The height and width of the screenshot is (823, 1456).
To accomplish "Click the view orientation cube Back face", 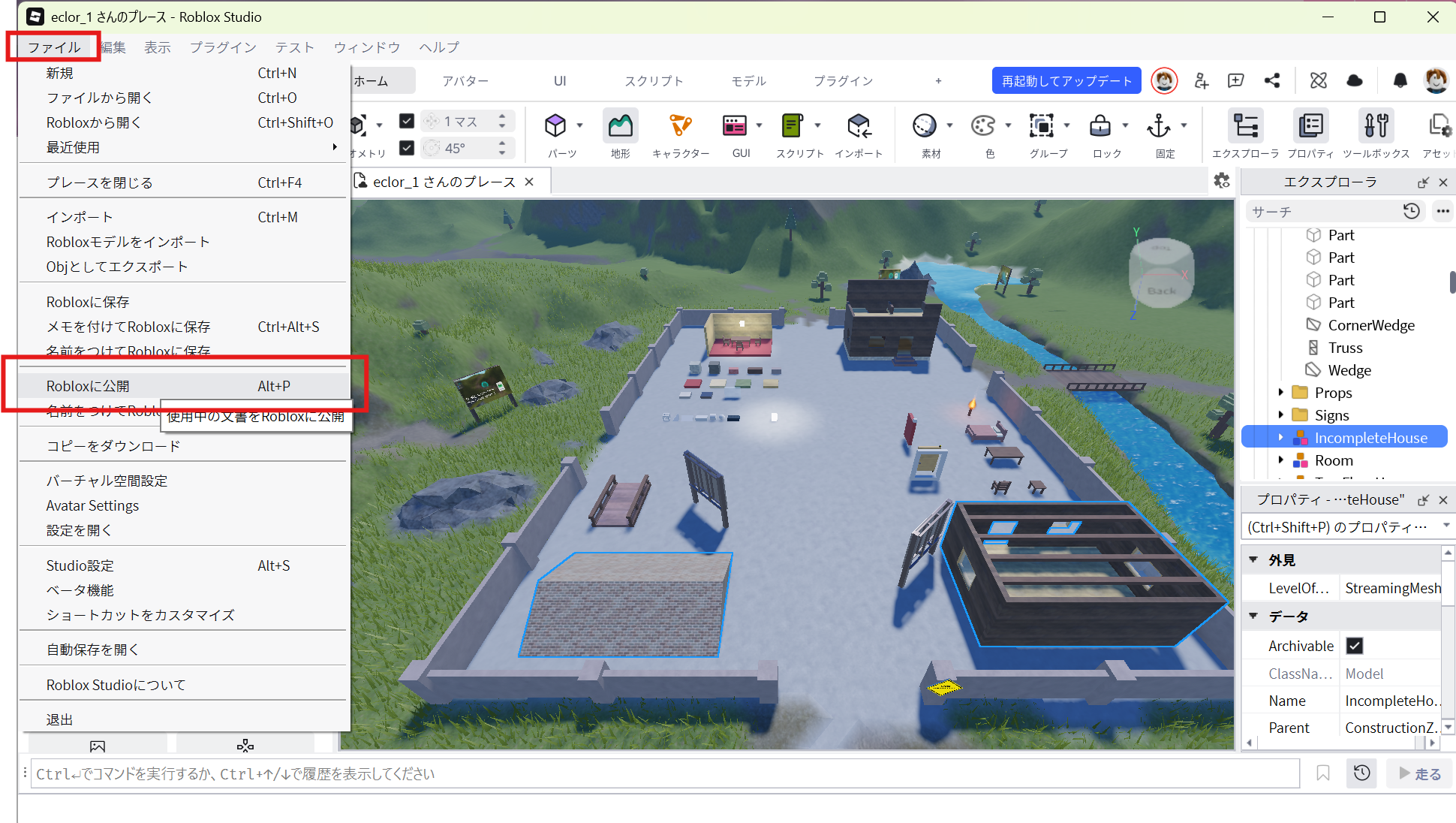I will pos(1161,291).
